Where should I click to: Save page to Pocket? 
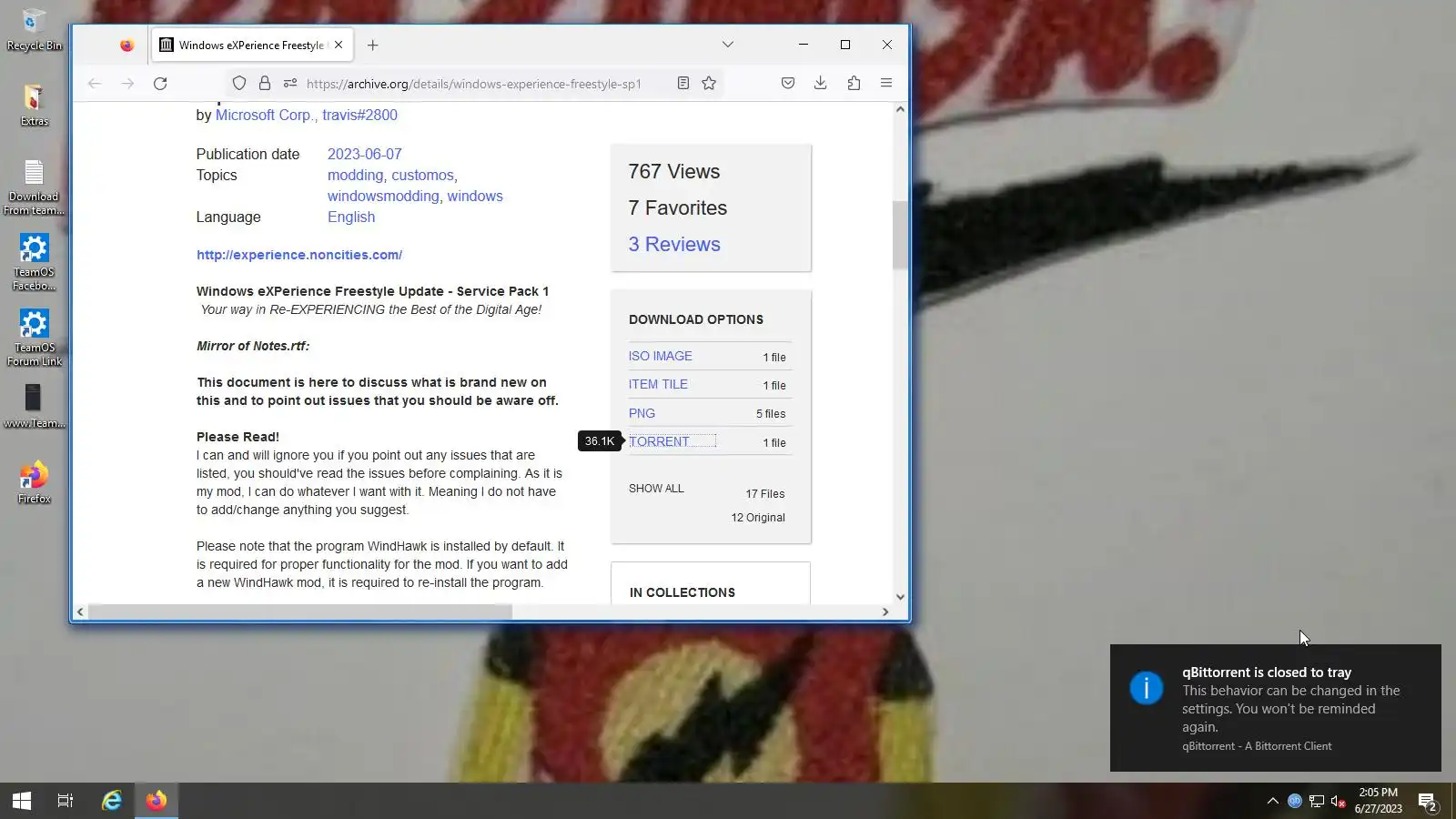tap(788, 84)
